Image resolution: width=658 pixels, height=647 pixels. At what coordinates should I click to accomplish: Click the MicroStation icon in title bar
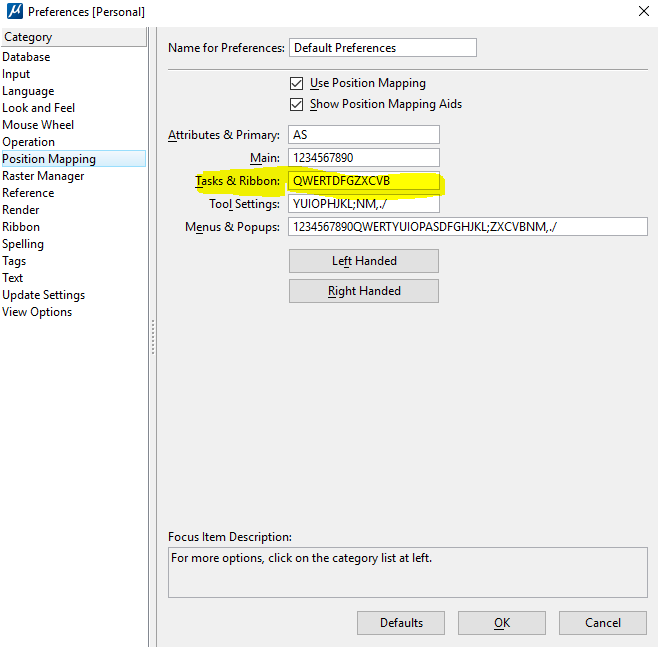pos(15,11)
